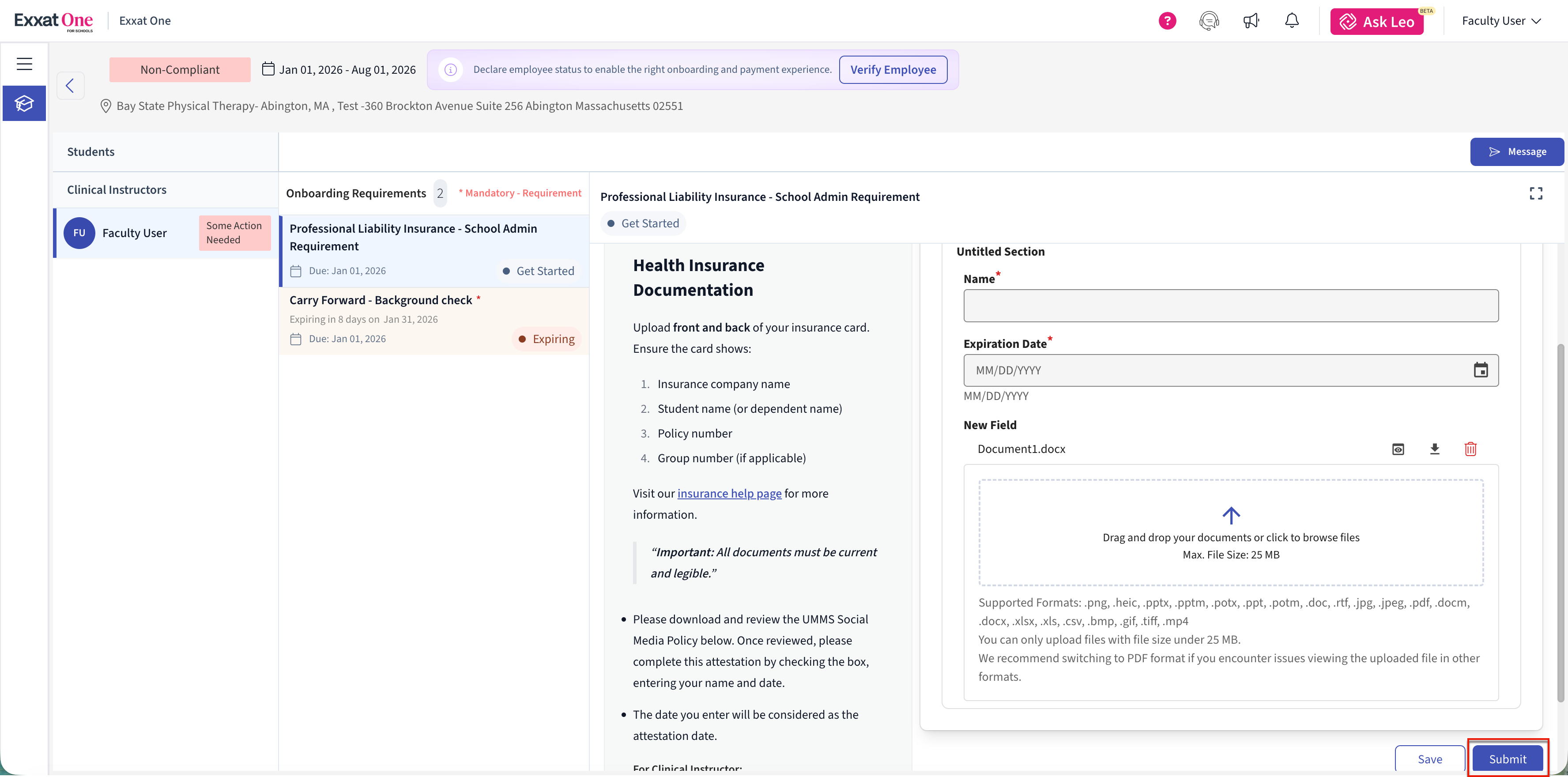Open the insurance help page link
The width and height of the screenshot is (1568, 777).
pyautogui.click(x=729, y=494)
